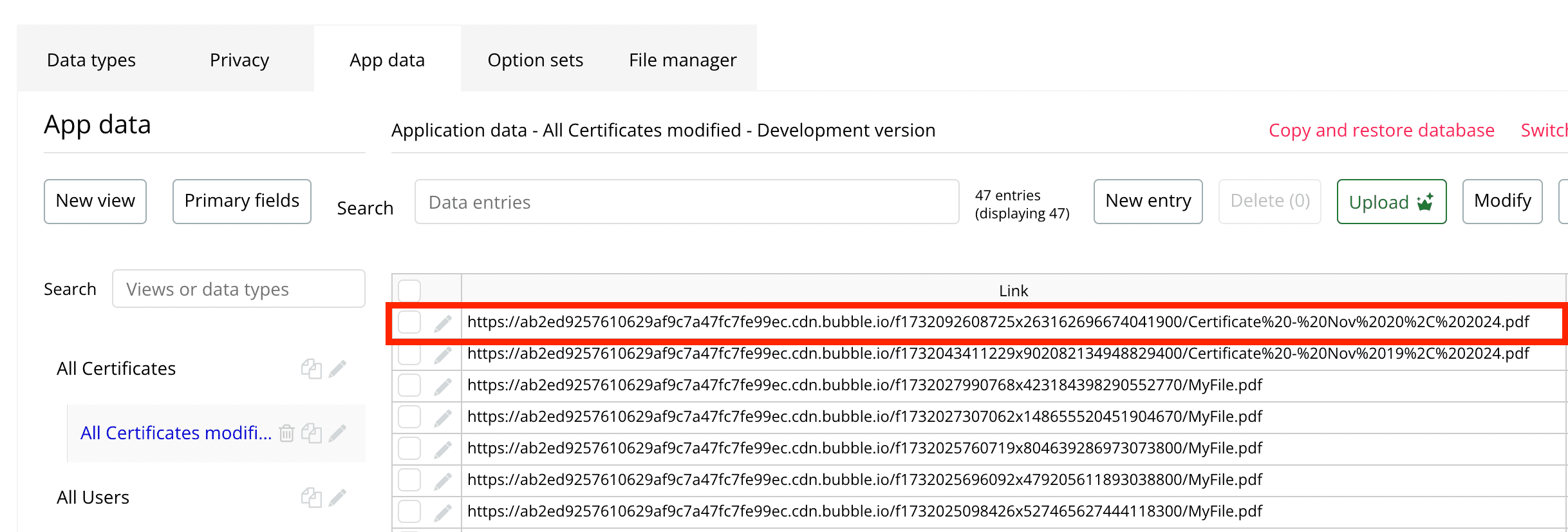Click copy icon beside All Users
Screen dimensions: 1568x532
312,497
